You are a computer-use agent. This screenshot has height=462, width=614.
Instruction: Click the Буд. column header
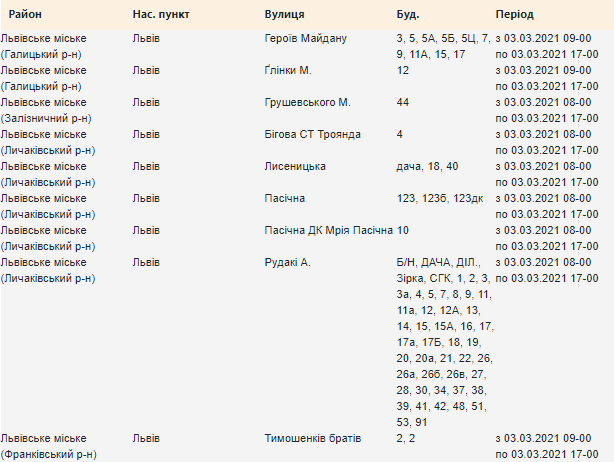[x=408, y=14]
